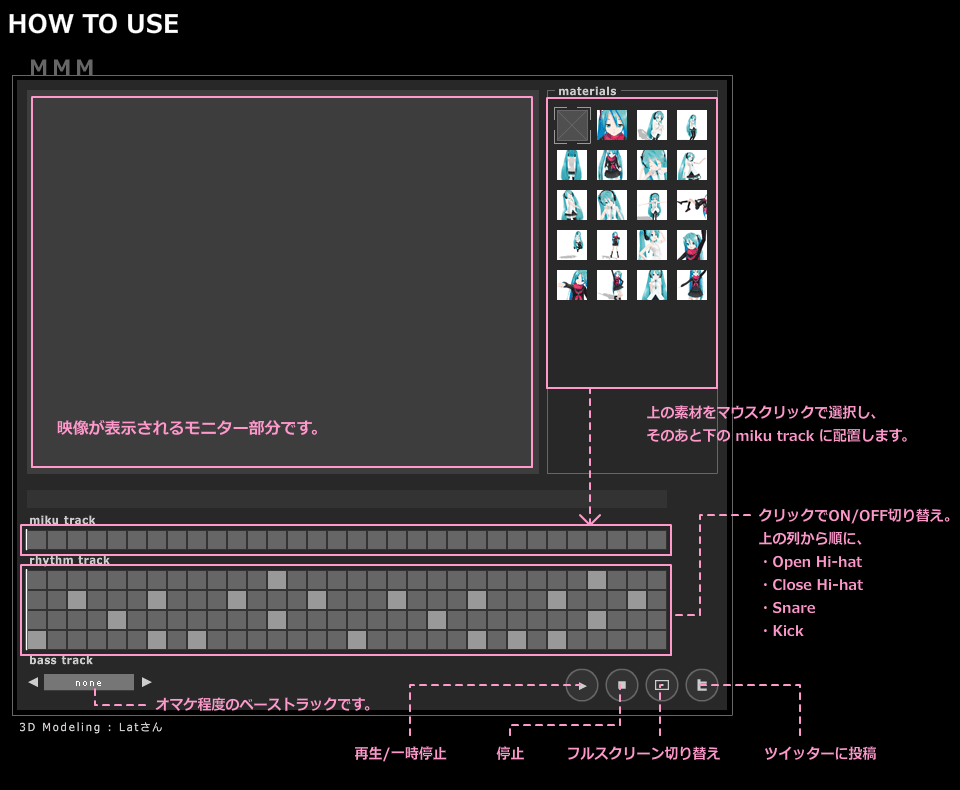The image size is (960, 790).
Task: Pick the crouching Miku thumbnail in first materials row
Action: pyautogui.click(x=651, y=125)
